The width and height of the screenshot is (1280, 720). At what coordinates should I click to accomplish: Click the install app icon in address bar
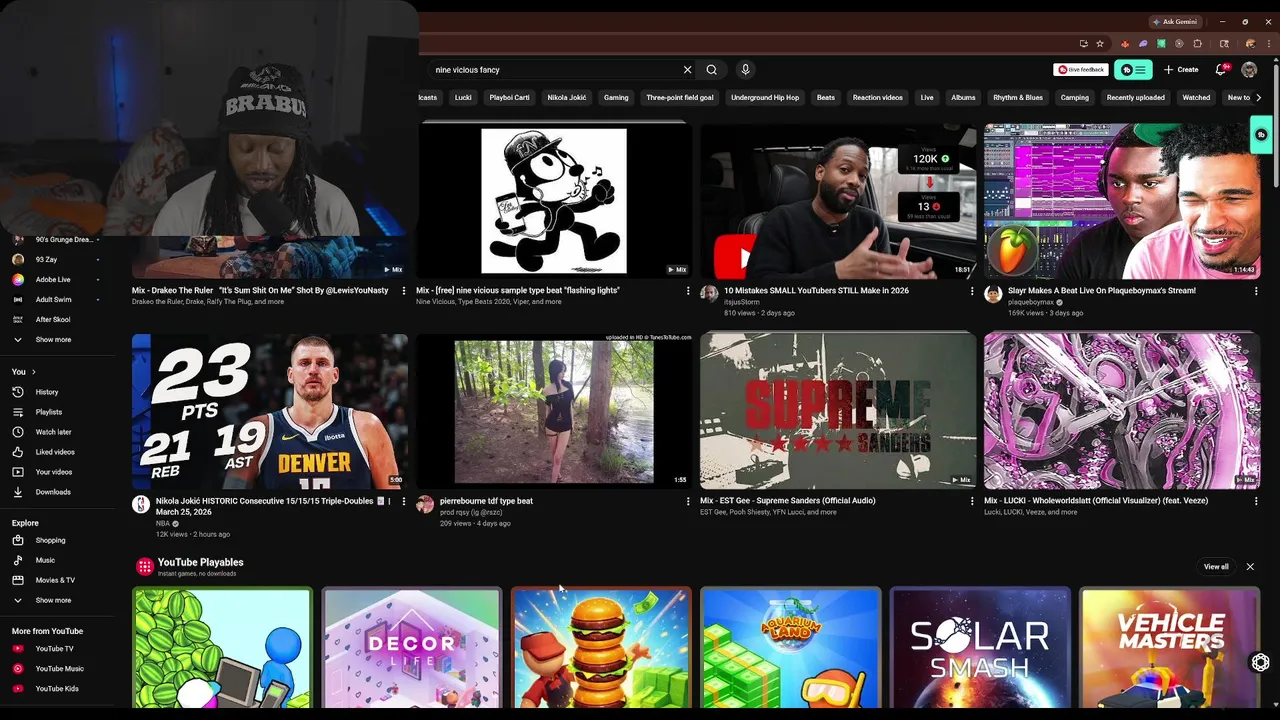1083,44
